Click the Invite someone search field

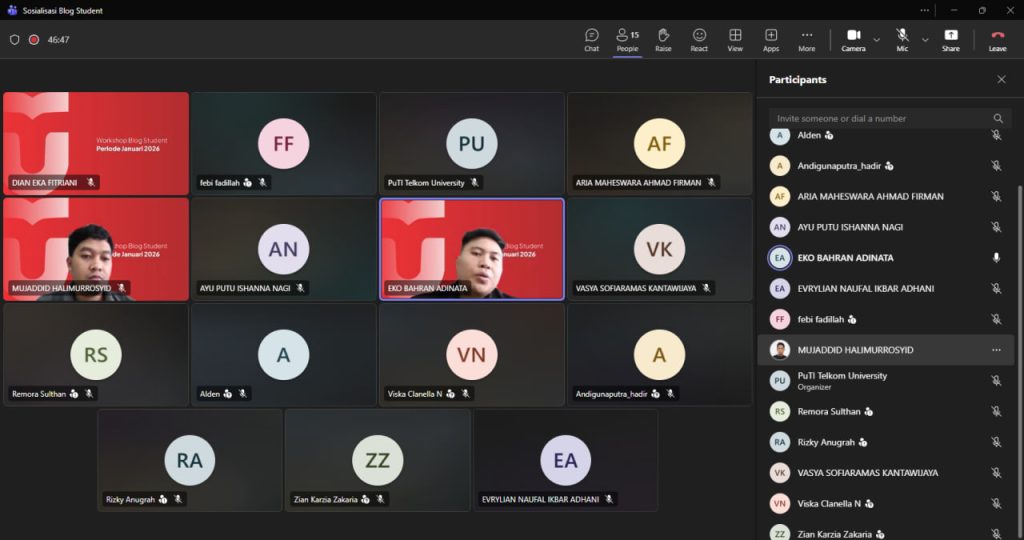(x=878, y=118)
